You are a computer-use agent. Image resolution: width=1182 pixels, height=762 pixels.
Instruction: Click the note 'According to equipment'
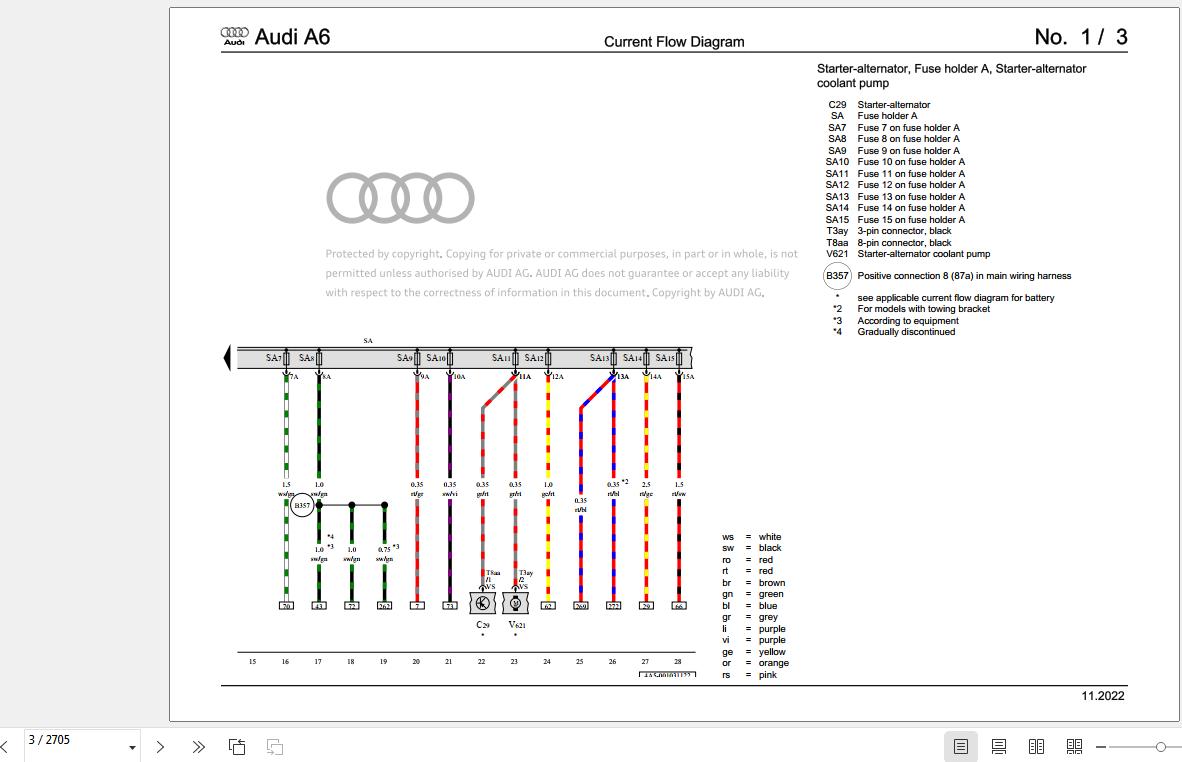click(x=908, y=321)
